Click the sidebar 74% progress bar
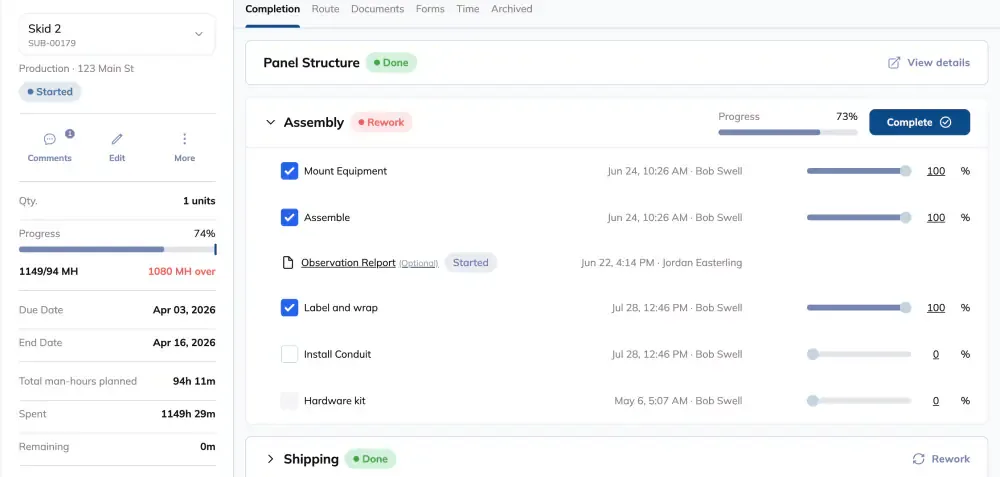 click(117, 249)
